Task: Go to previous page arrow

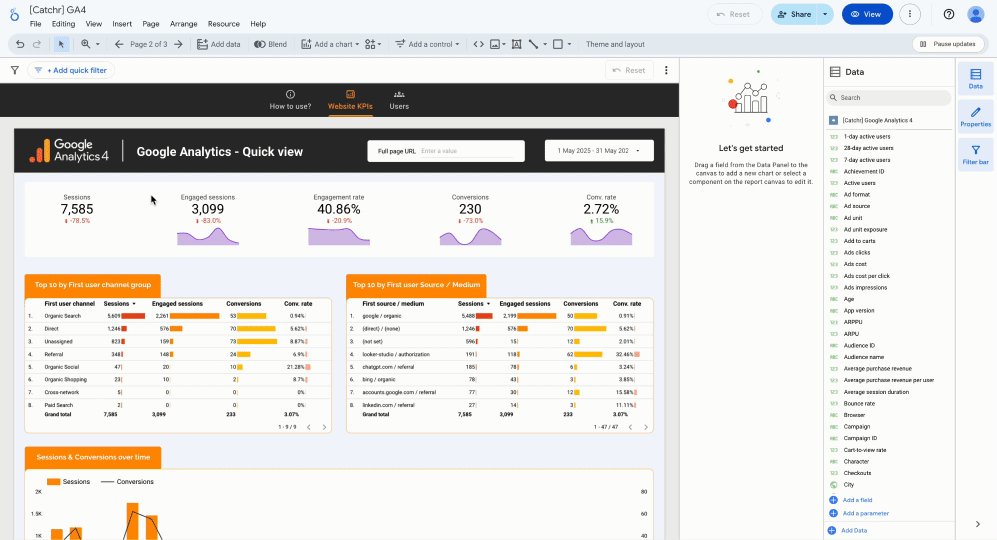Action: 119,45
